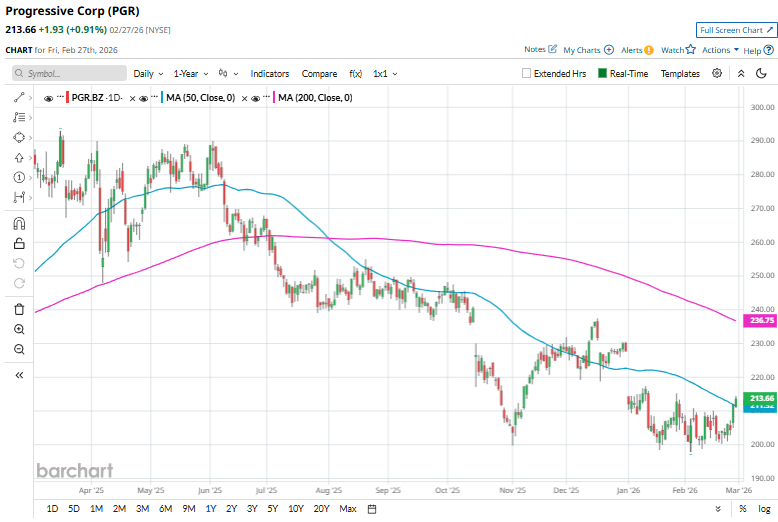Select the trend line drawing tool
Screen dimensions: 778x522
click(19, 98)
